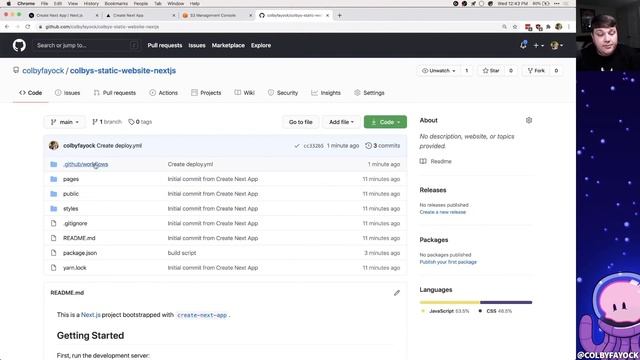640x360 pixels.
Task: Open the Unwatch dropdown
Action: pos(439,71)
